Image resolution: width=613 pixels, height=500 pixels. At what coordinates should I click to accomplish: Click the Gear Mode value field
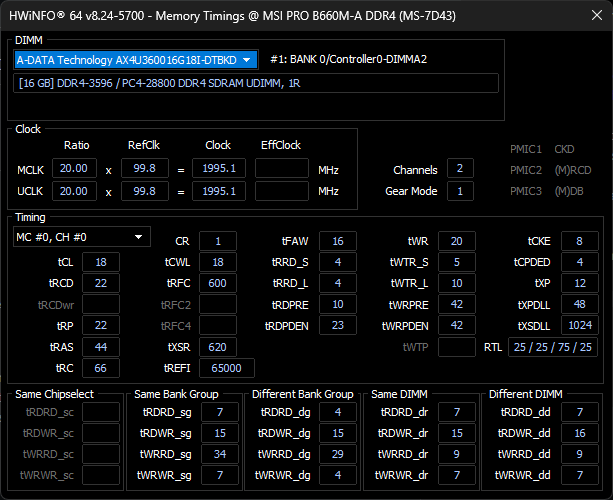(x=460, y=191)
